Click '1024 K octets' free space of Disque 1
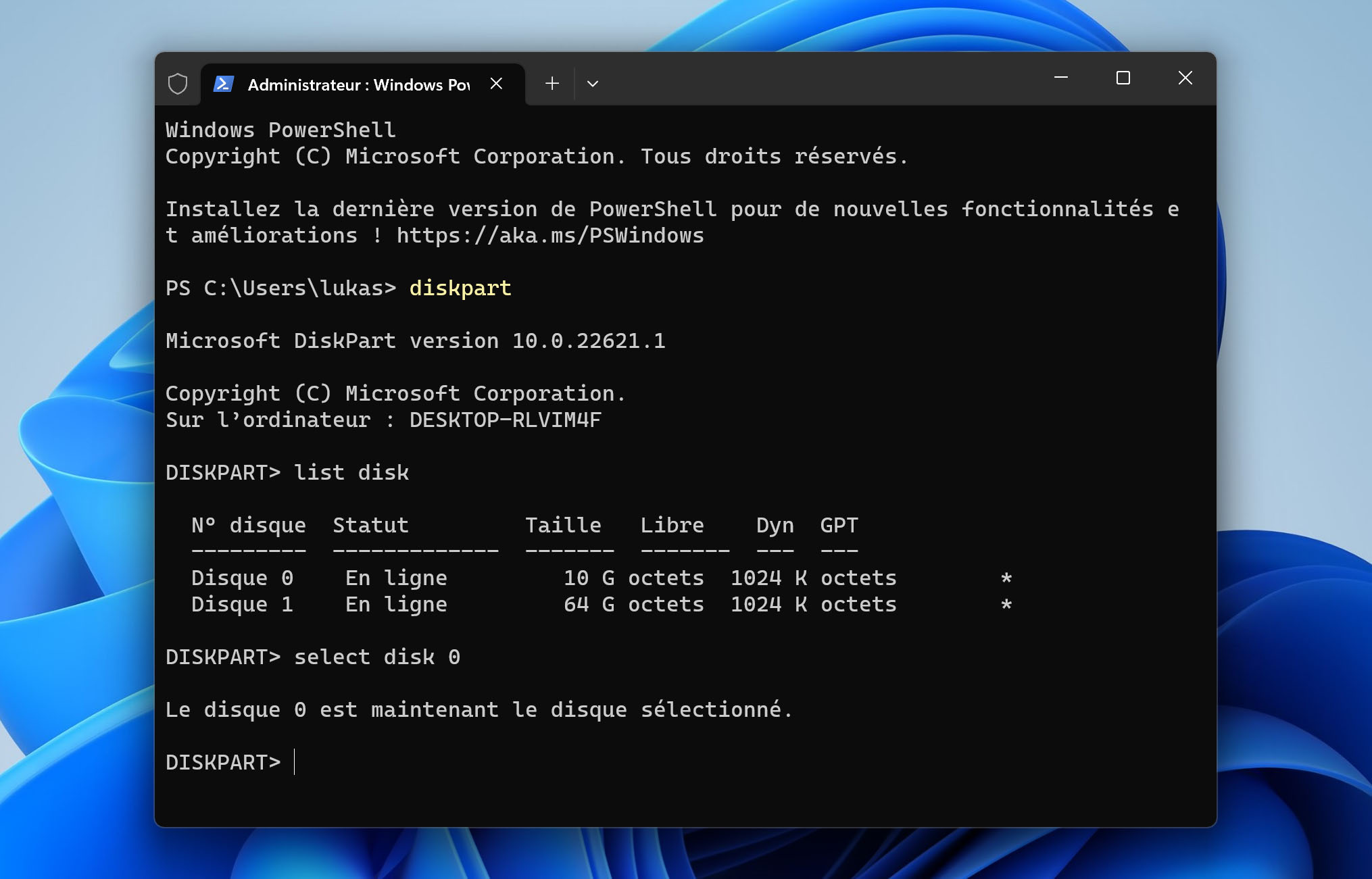1372x879 pixels. tap(814, 604)
